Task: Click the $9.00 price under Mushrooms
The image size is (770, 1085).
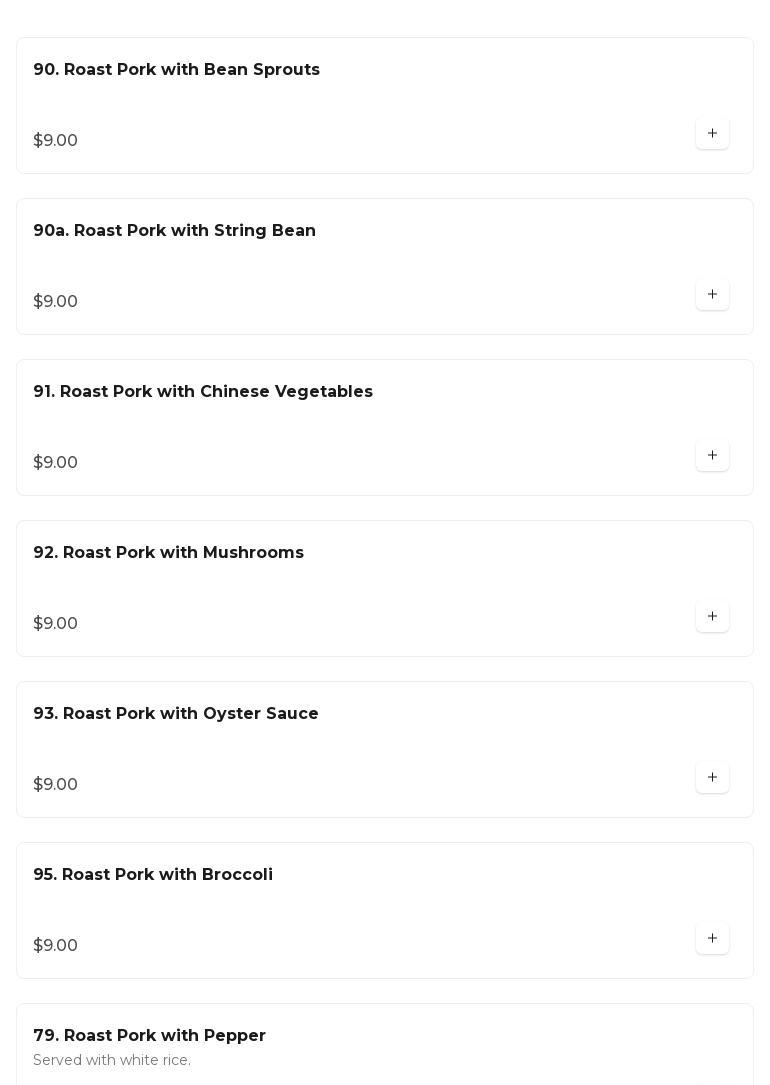Action: [x=55, y=624]
